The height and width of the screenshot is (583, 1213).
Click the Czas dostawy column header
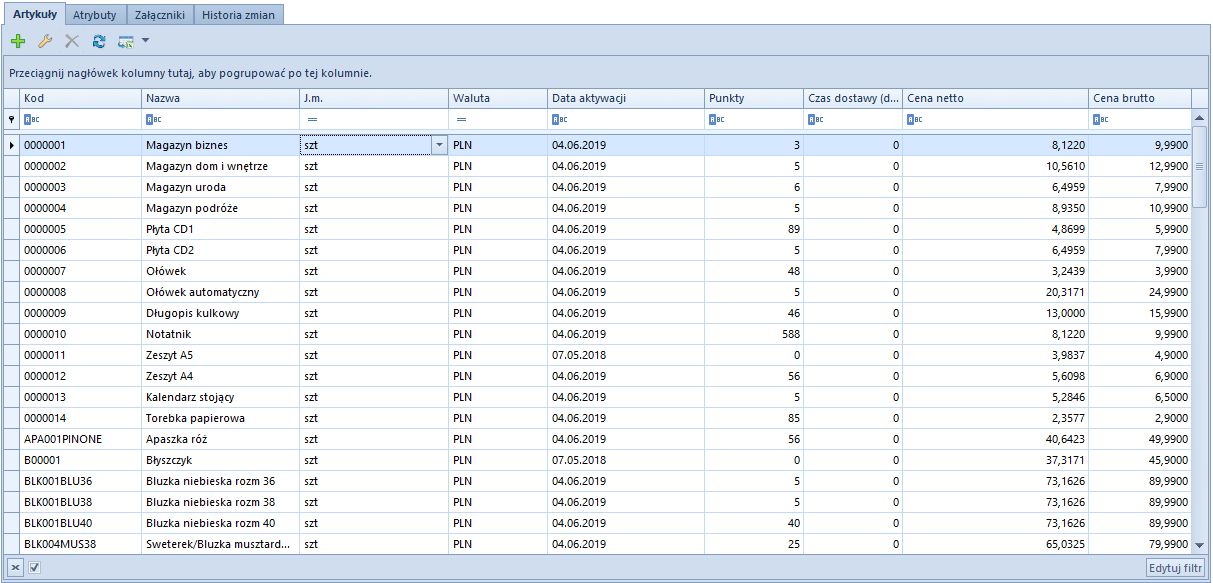(x=852, y=98)
